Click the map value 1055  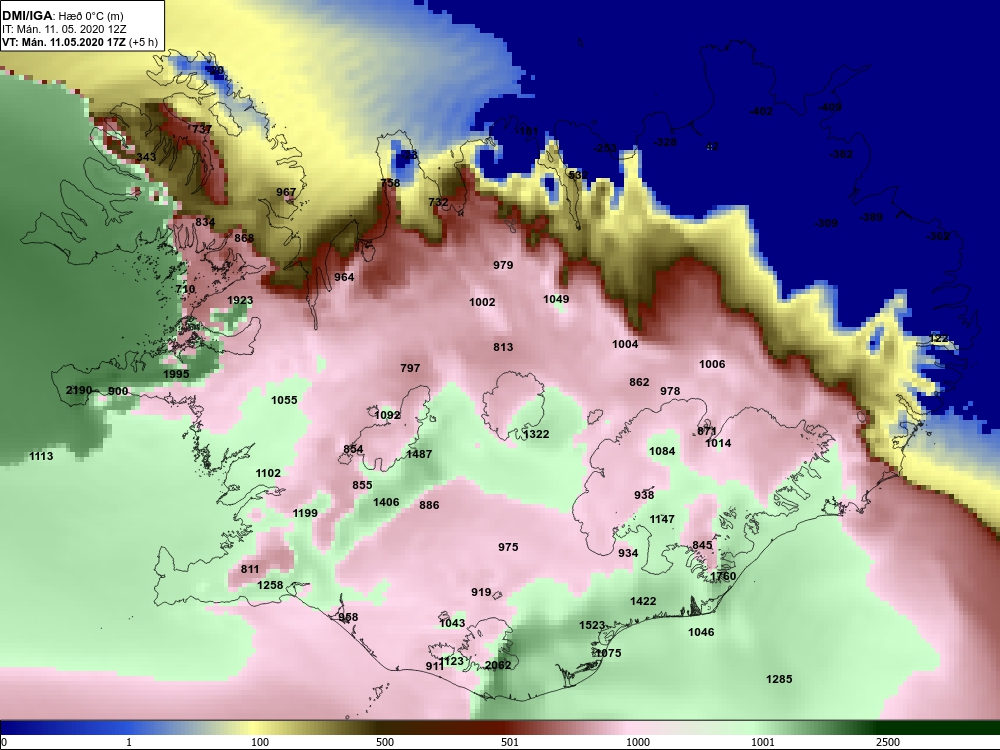(x=284, y=400)
